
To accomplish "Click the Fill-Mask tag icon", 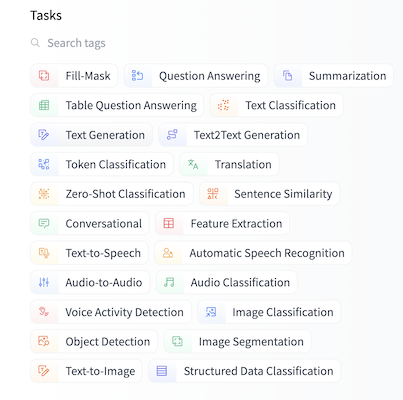I will click(44, 76).
